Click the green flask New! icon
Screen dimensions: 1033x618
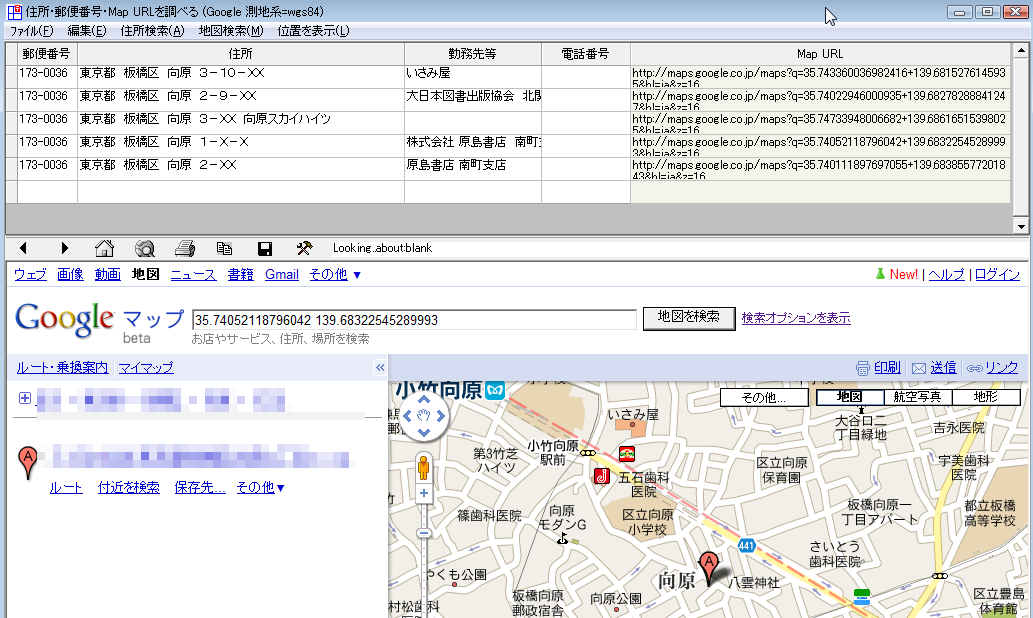(x=880, y=273)
